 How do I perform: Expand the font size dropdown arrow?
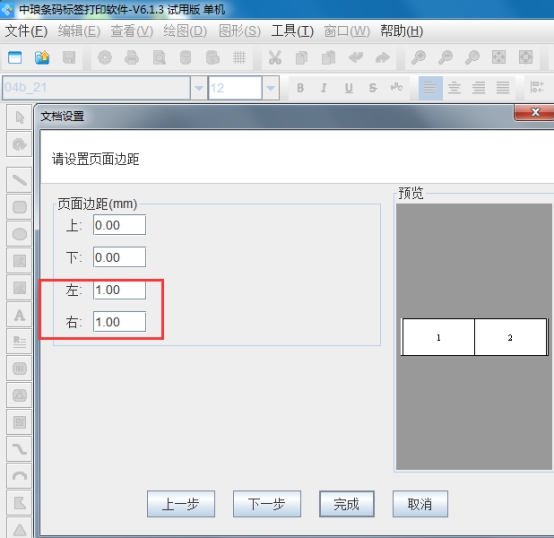coord(271,88)
